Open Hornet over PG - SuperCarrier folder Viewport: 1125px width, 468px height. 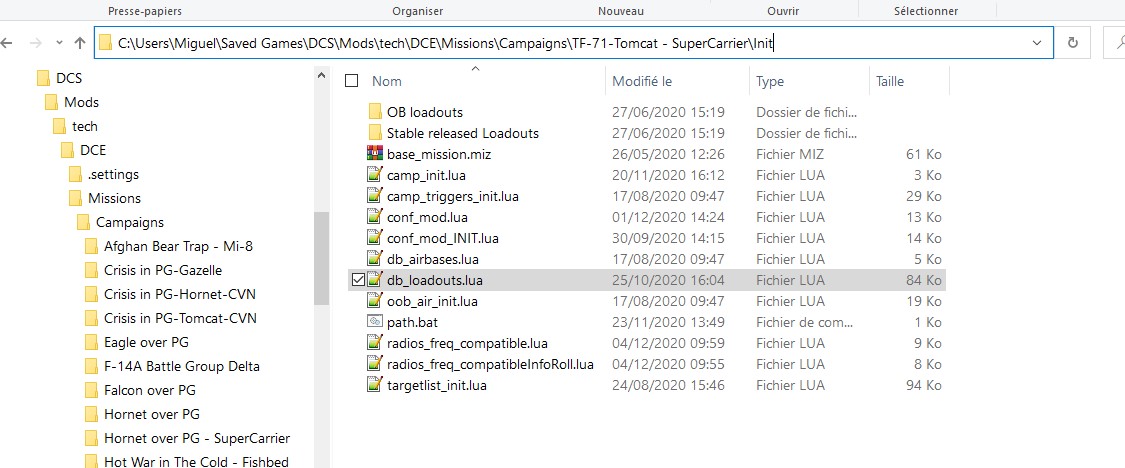click(x=197, y=438)
